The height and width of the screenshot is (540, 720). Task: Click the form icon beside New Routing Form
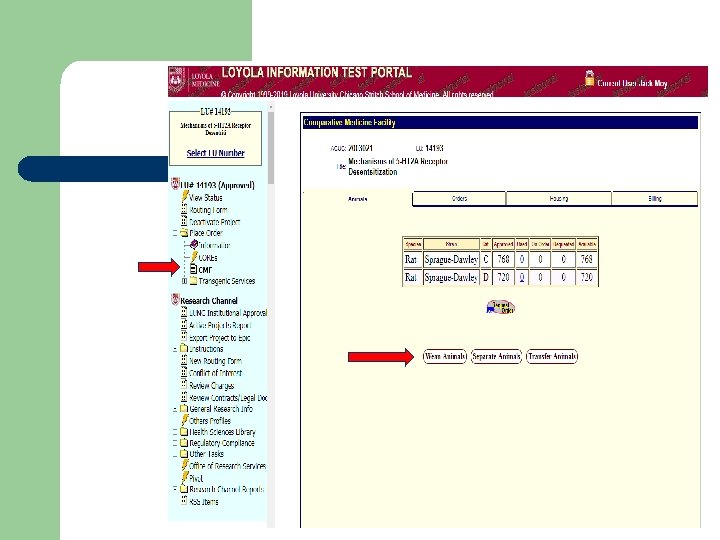click(x=184, y=360)
